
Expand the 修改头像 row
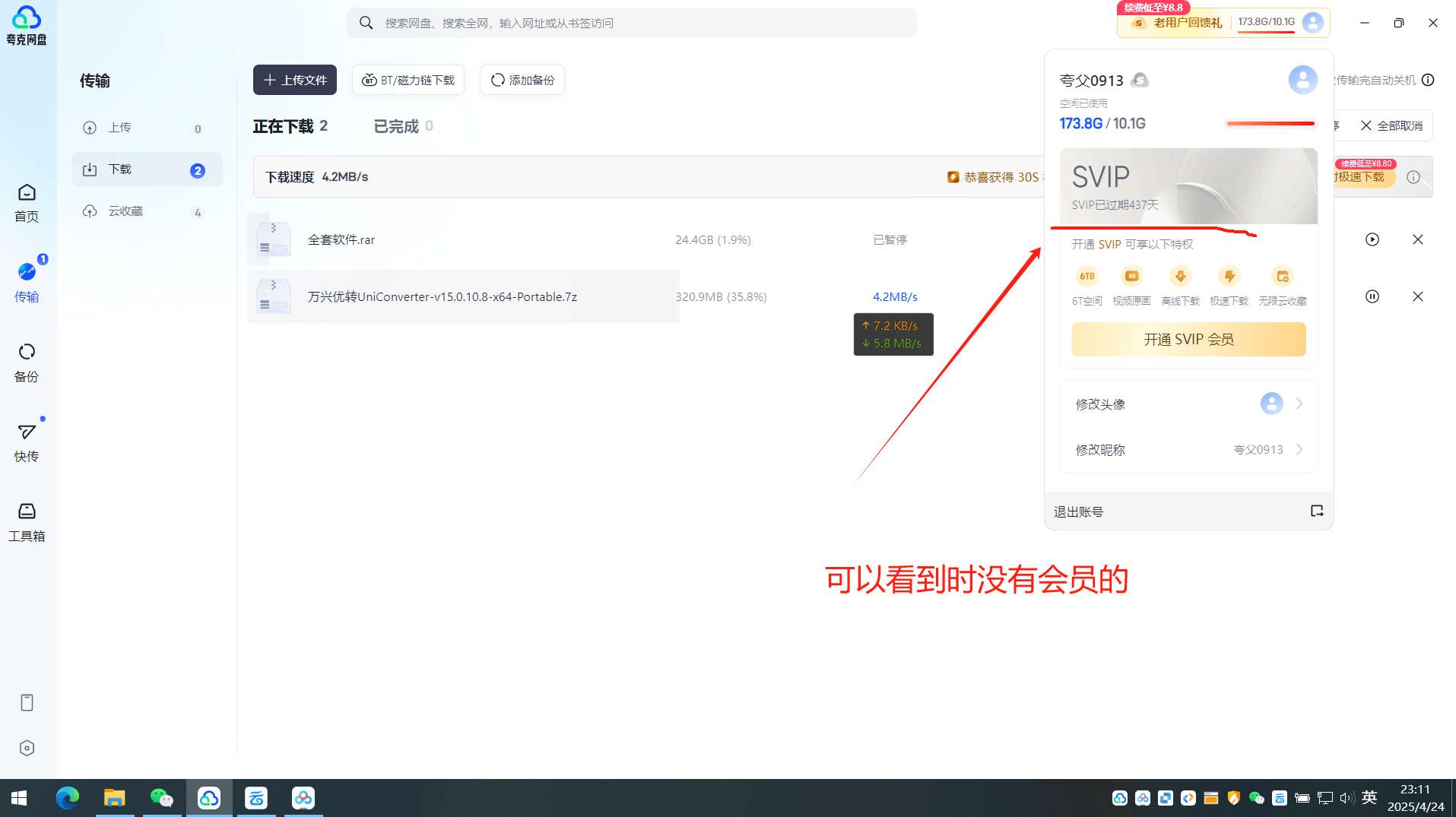1188,404
